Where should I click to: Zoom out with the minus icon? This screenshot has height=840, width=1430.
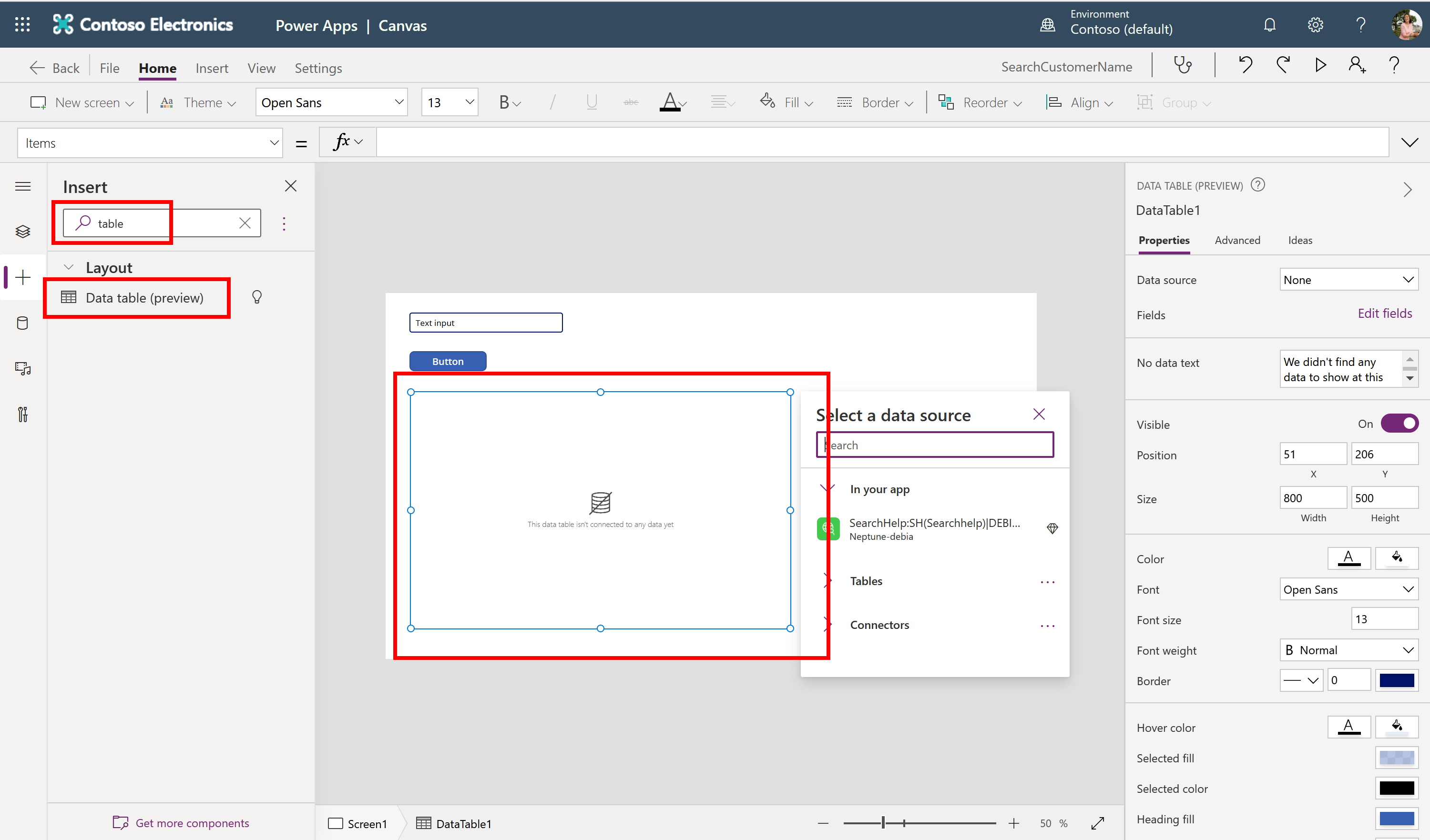823,823
